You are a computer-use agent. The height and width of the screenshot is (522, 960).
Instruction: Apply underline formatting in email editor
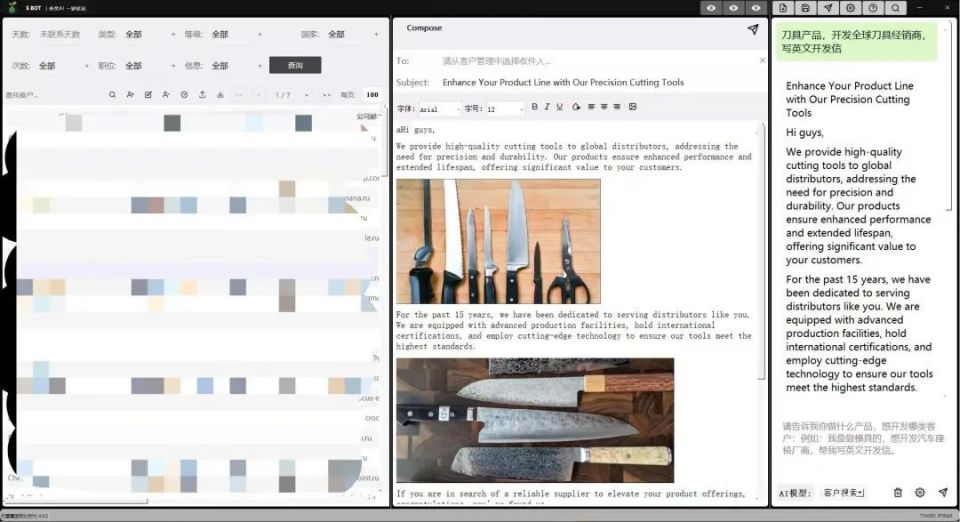[x=560, y=106]
